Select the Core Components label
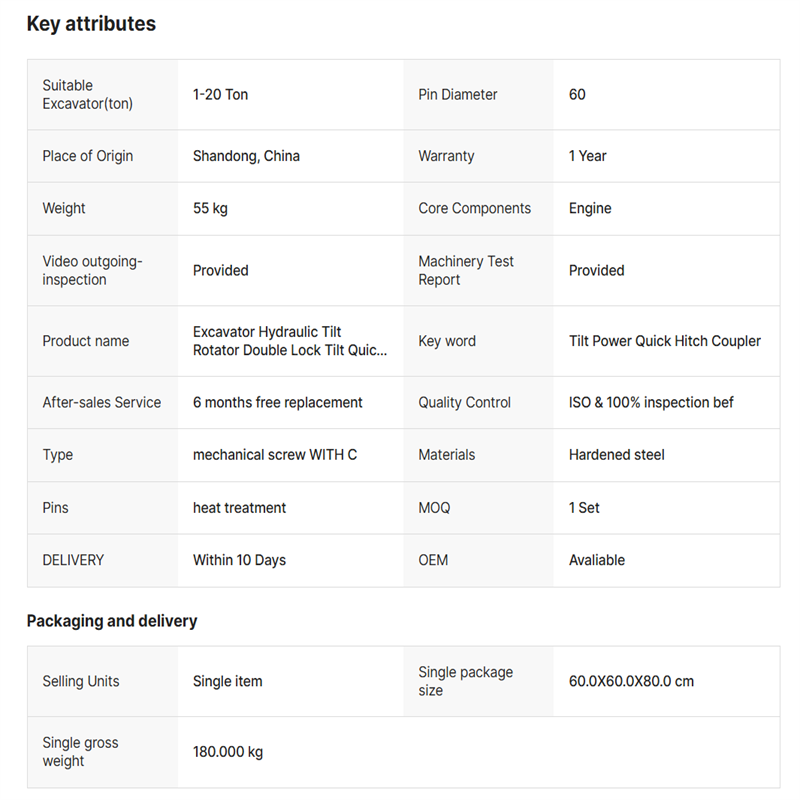The image size is (800, 800). click(x=474, y=208)
